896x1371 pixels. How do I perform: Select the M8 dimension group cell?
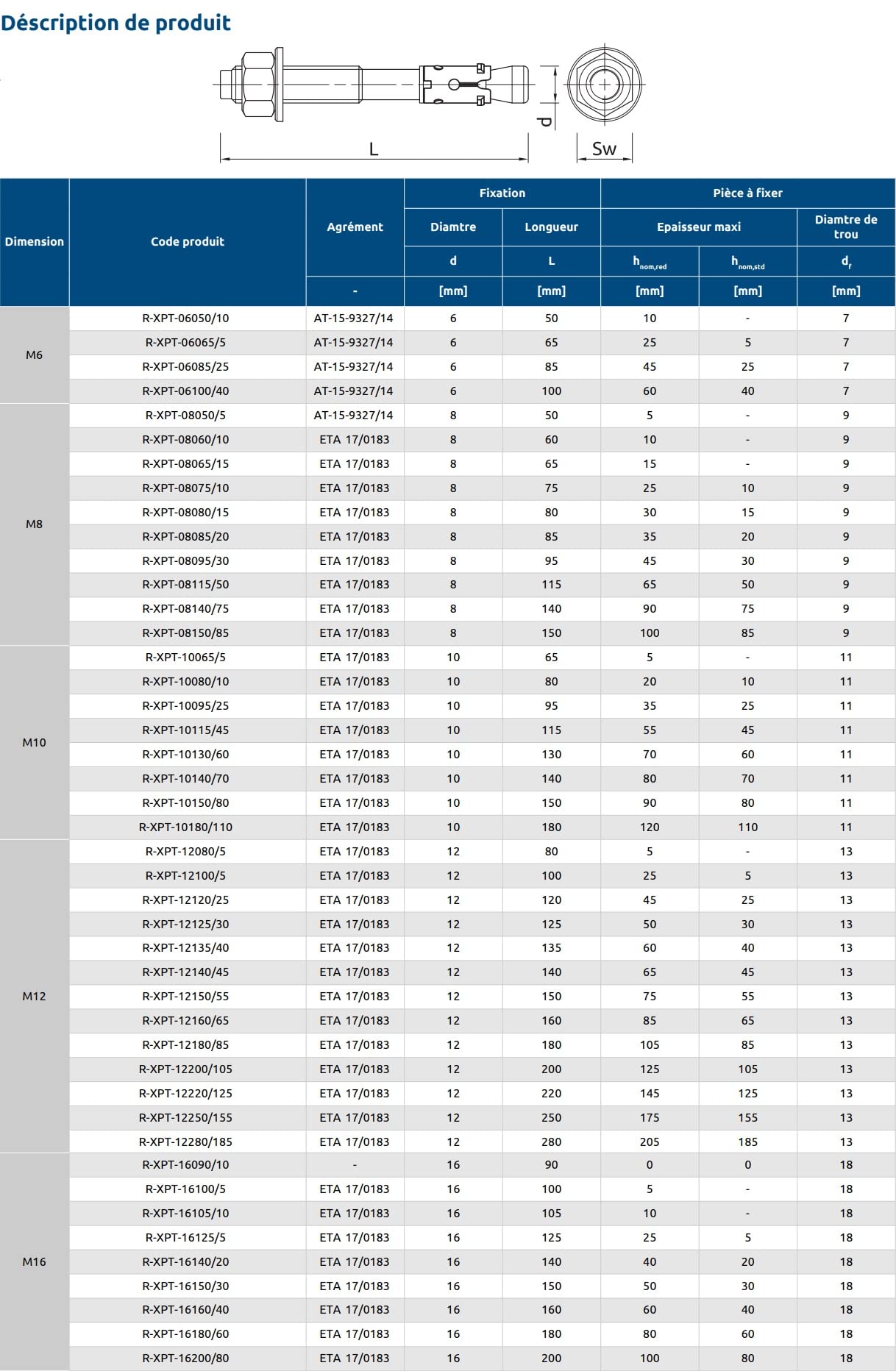coord(35,524)
